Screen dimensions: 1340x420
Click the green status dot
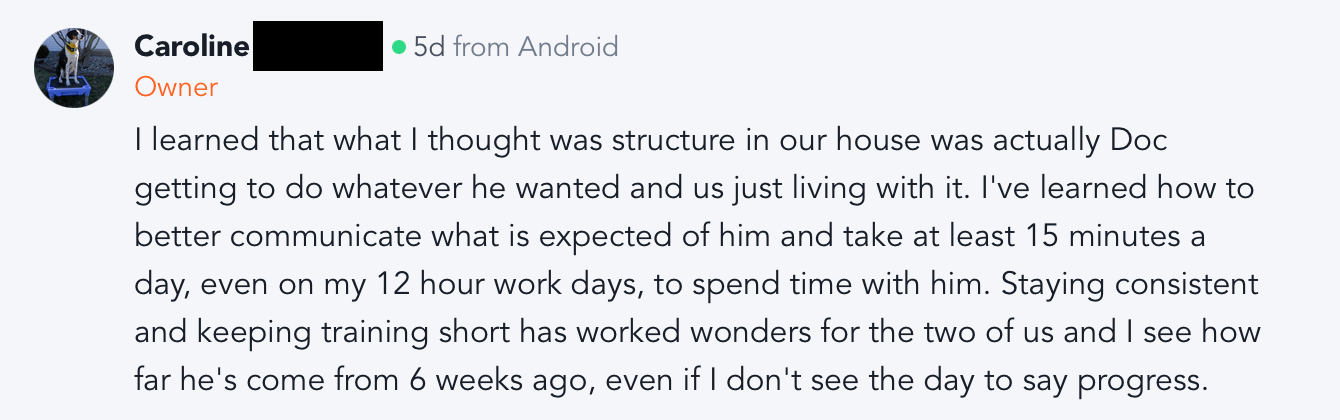pyautogui.click(x=399, y=46)
